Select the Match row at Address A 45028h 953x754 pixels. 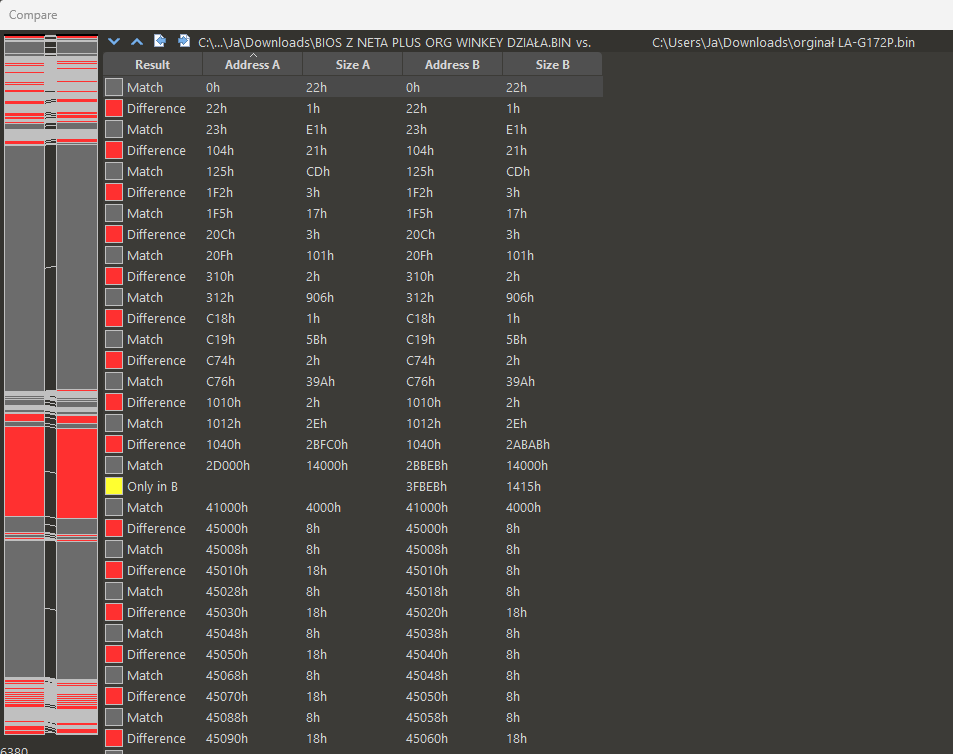pyautogui.click(x=353, y=591)
